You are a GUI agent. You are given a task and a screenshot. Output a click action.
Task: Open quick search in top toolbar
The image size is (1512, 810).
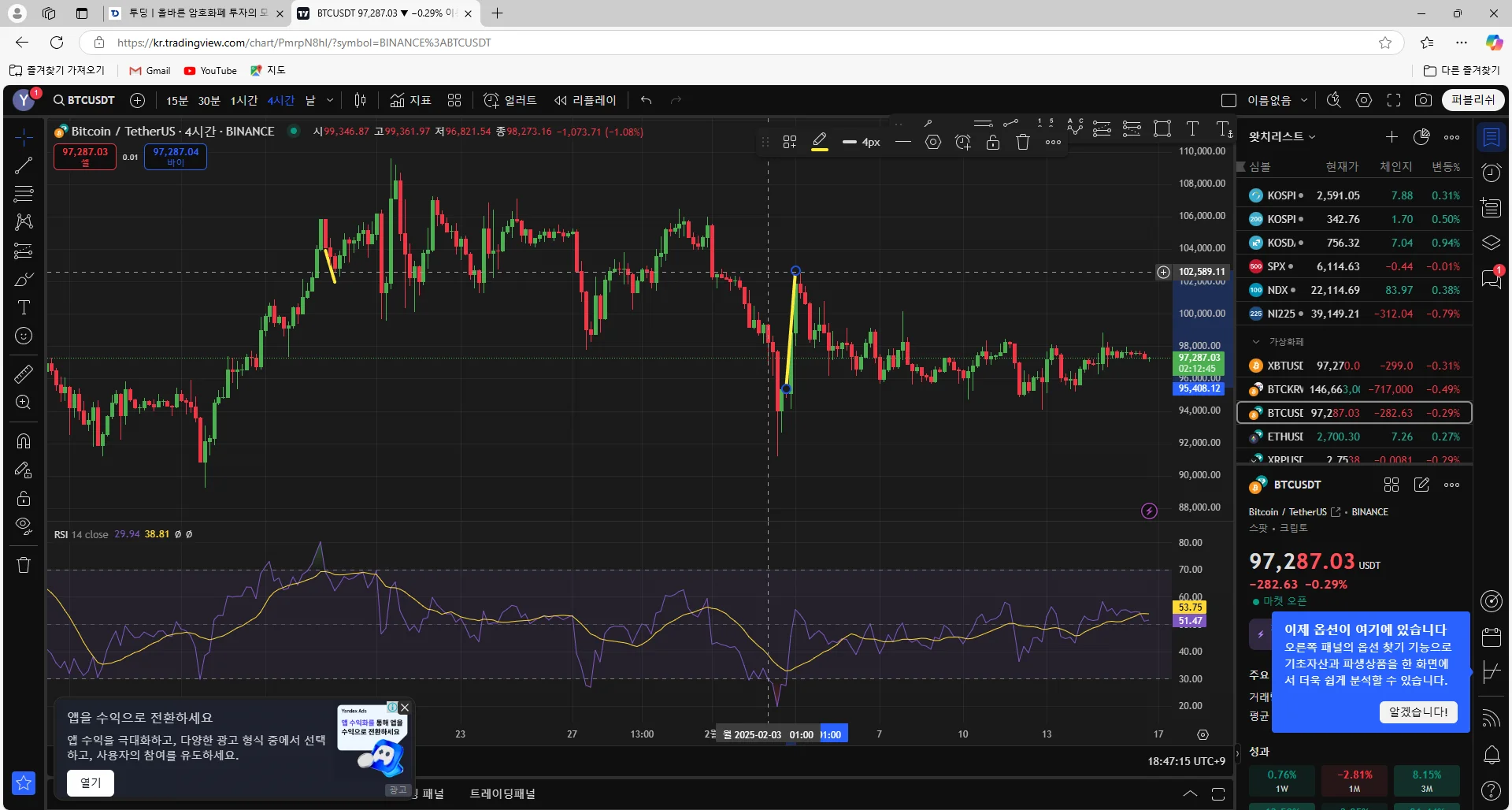pos(1333,100)
